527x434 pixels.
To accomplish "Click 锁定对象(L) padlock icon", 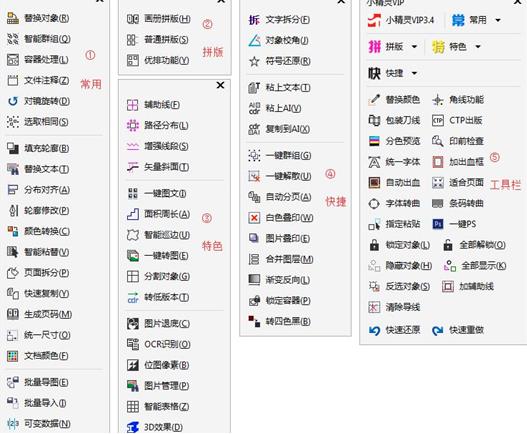I will [374, 245].
